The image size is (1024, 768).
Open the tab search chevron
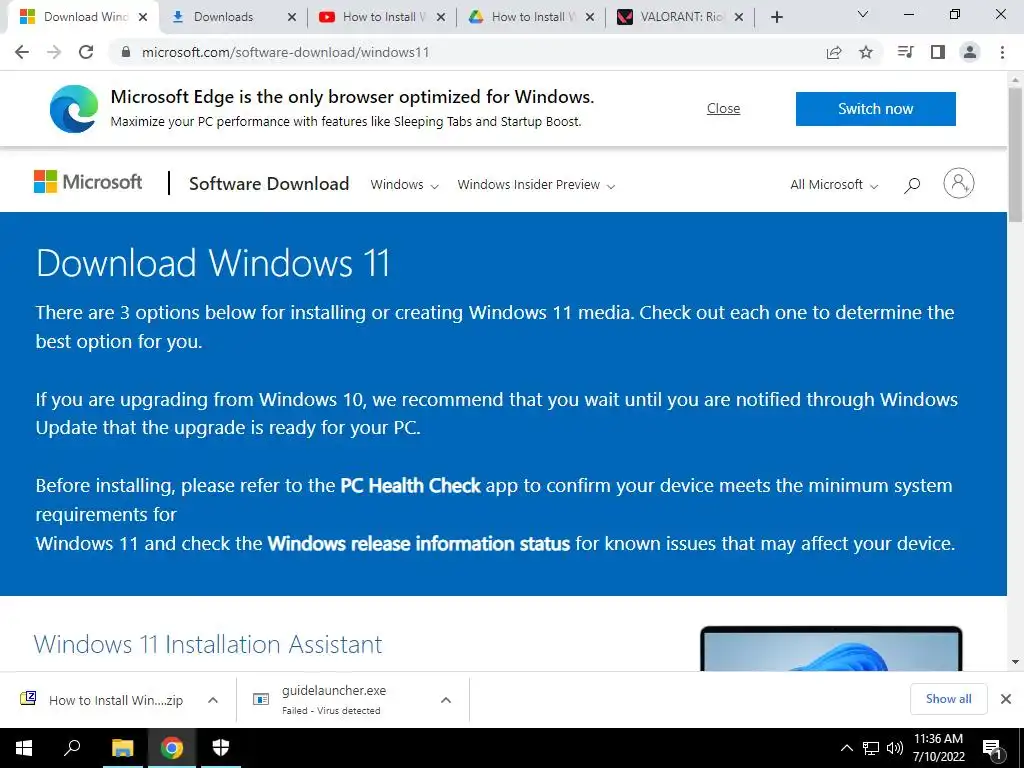coord(863,14)
